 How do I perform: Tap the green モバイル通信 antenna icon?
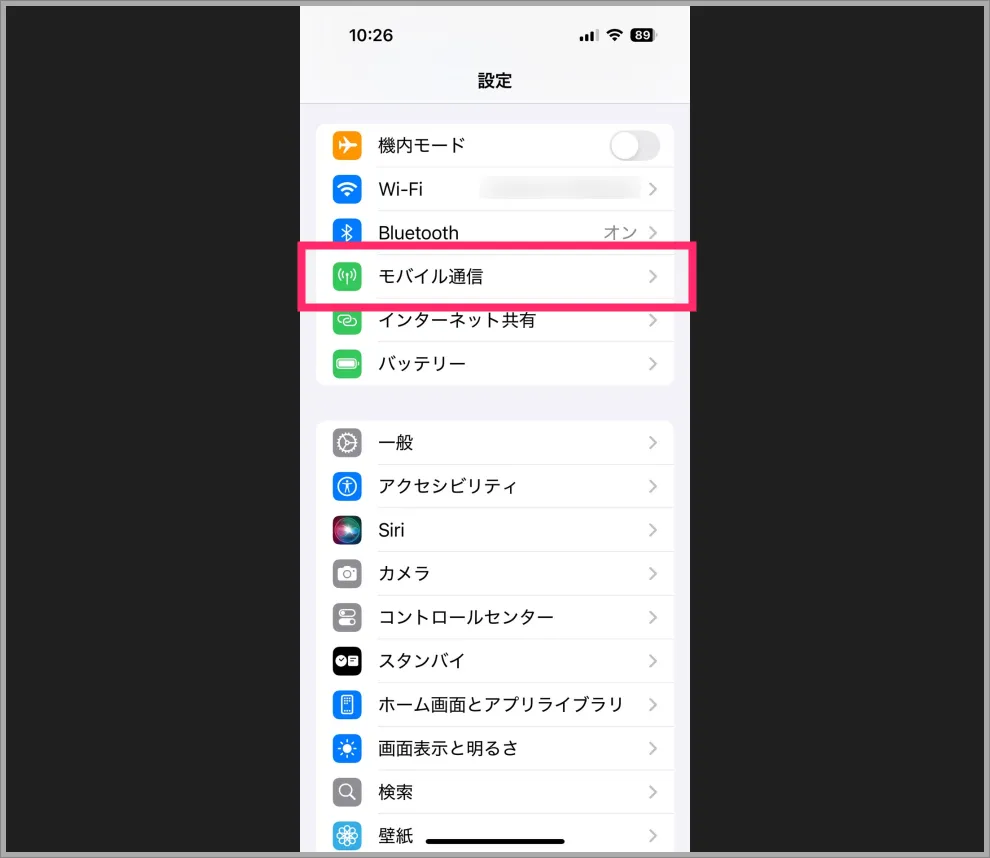coord(347,277)
